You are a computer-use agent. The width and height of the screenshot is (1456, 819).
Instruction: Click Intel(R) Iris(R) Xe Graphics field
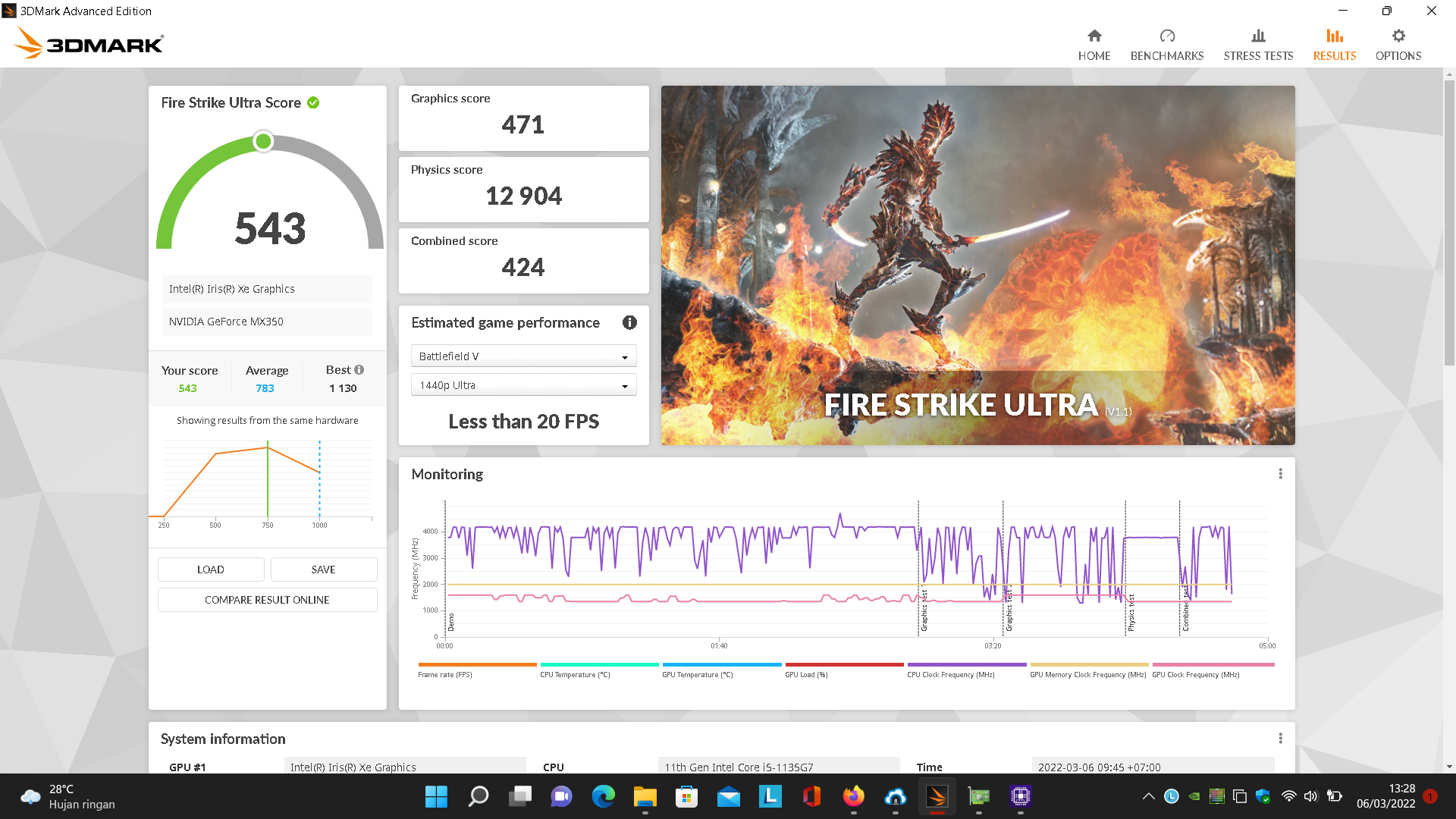[267, 289]
